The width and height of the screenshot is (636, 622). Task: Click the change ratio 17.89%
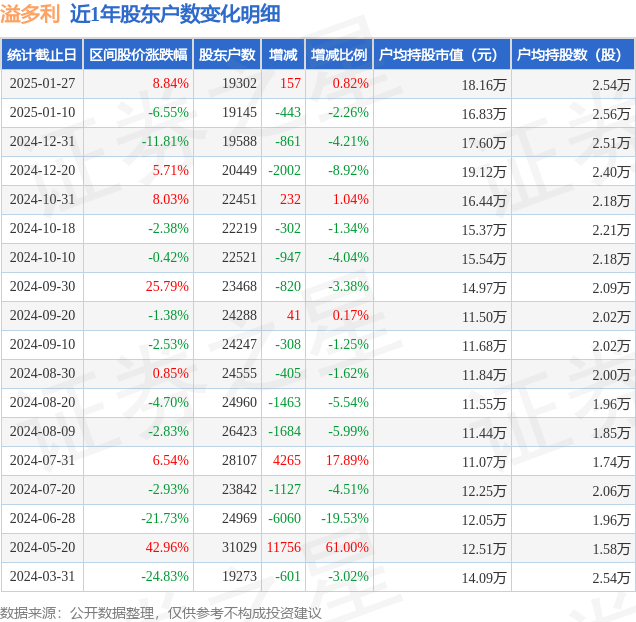(347, 461)
